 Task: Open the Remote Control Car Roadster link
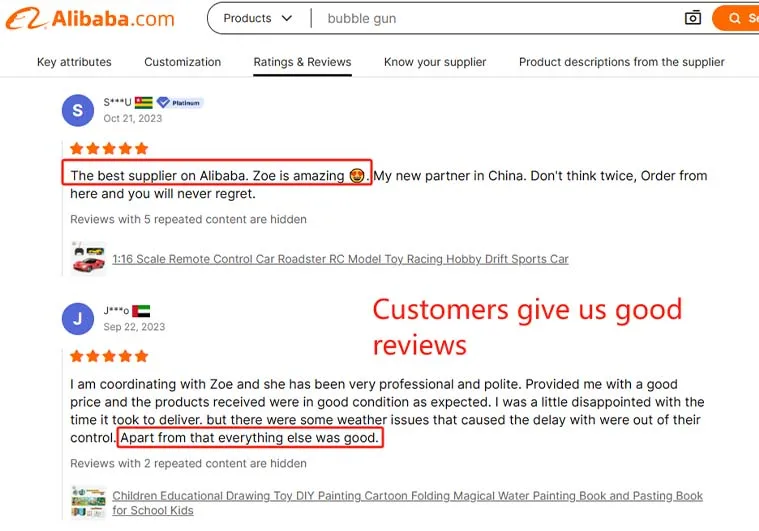click(x=340, y=259)
